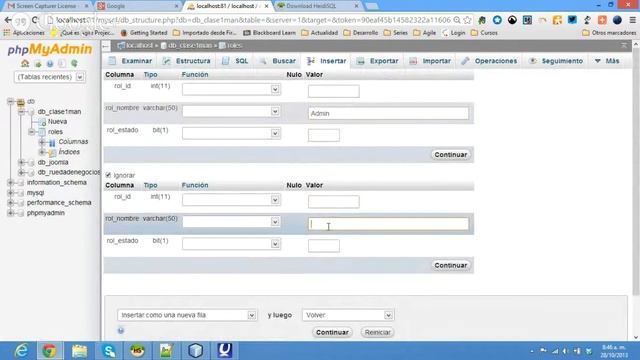Open Función dropdown for second rol_estado

pyautogui.click(x=231, y=244)
